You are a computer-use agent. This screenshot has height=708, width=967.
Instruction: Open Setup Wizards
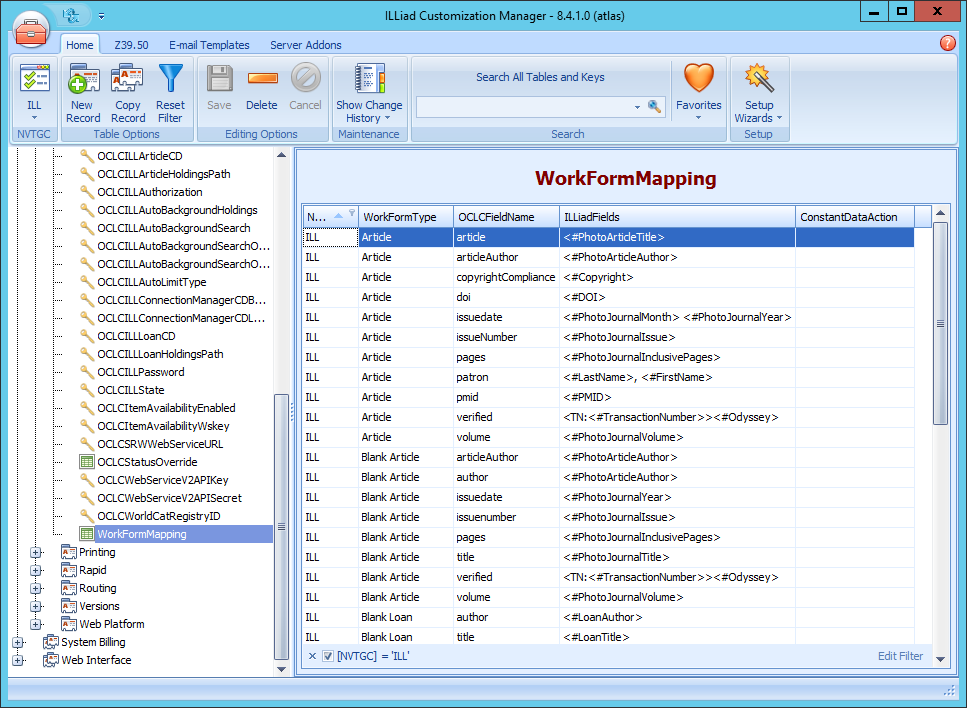click(x=759, y=90)
